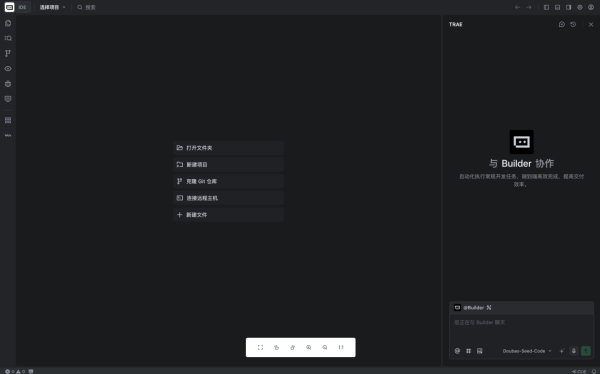Open settings via the gear icon in title bar
The image size is (600, 374).
point(580,7)
